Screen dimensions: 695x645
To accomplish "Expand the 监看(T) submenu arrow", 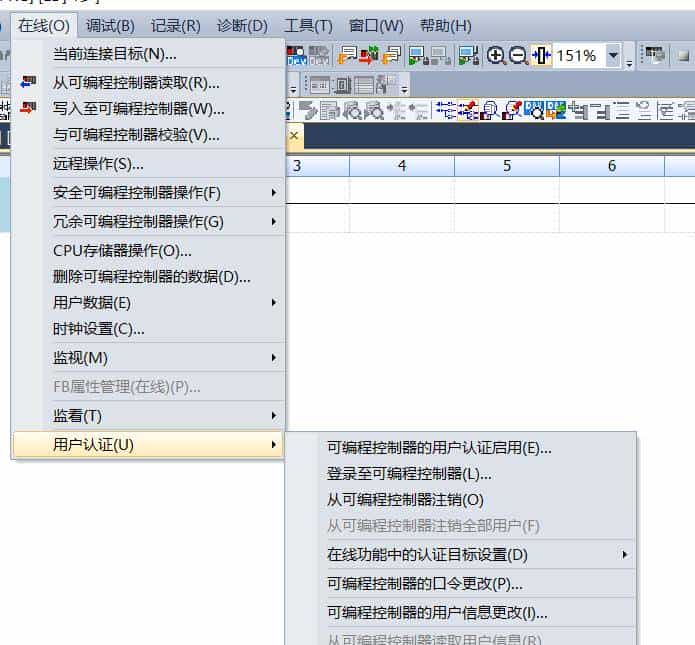I will [274, 416].
